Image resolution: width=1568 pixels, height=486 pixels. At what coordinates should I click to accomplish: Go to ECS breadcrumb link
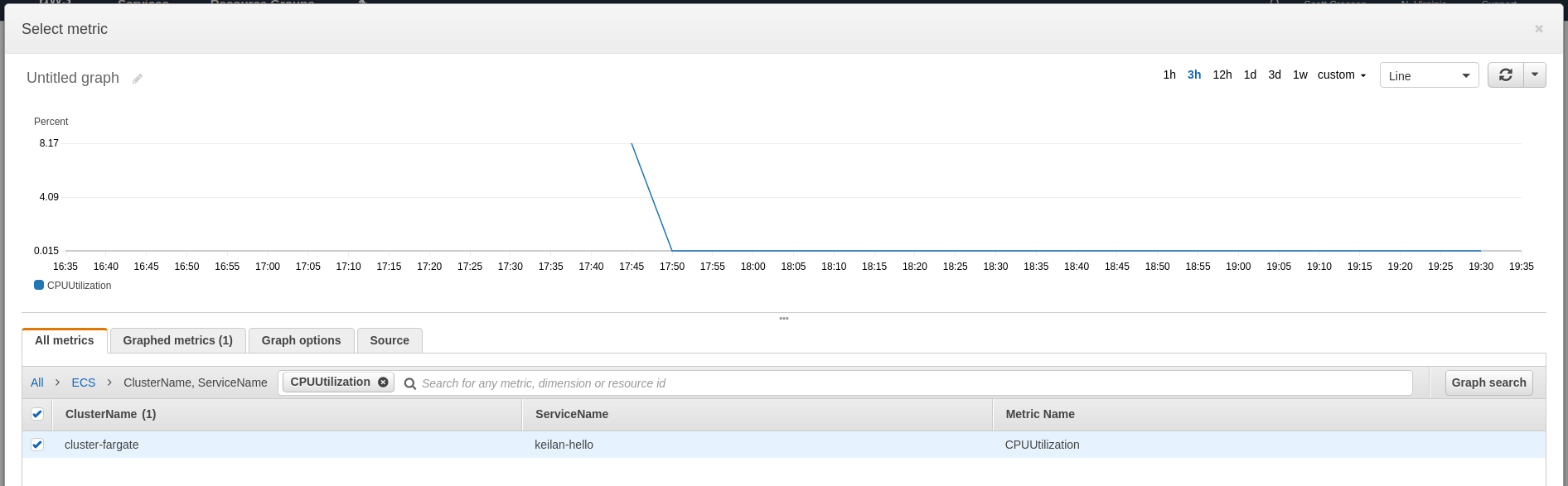pos(83,383)
